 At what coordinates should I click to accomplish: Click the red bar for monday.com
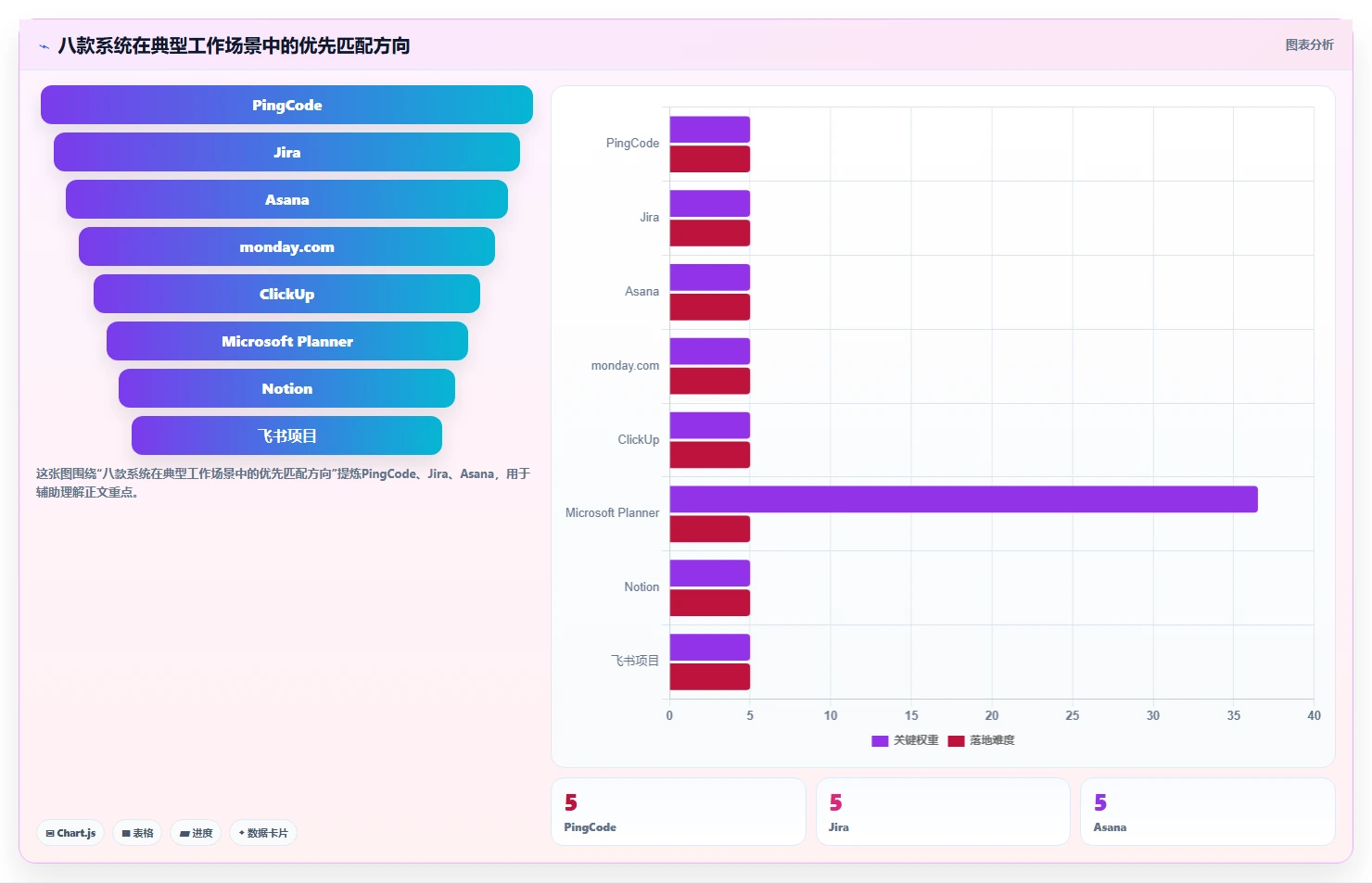709,381
